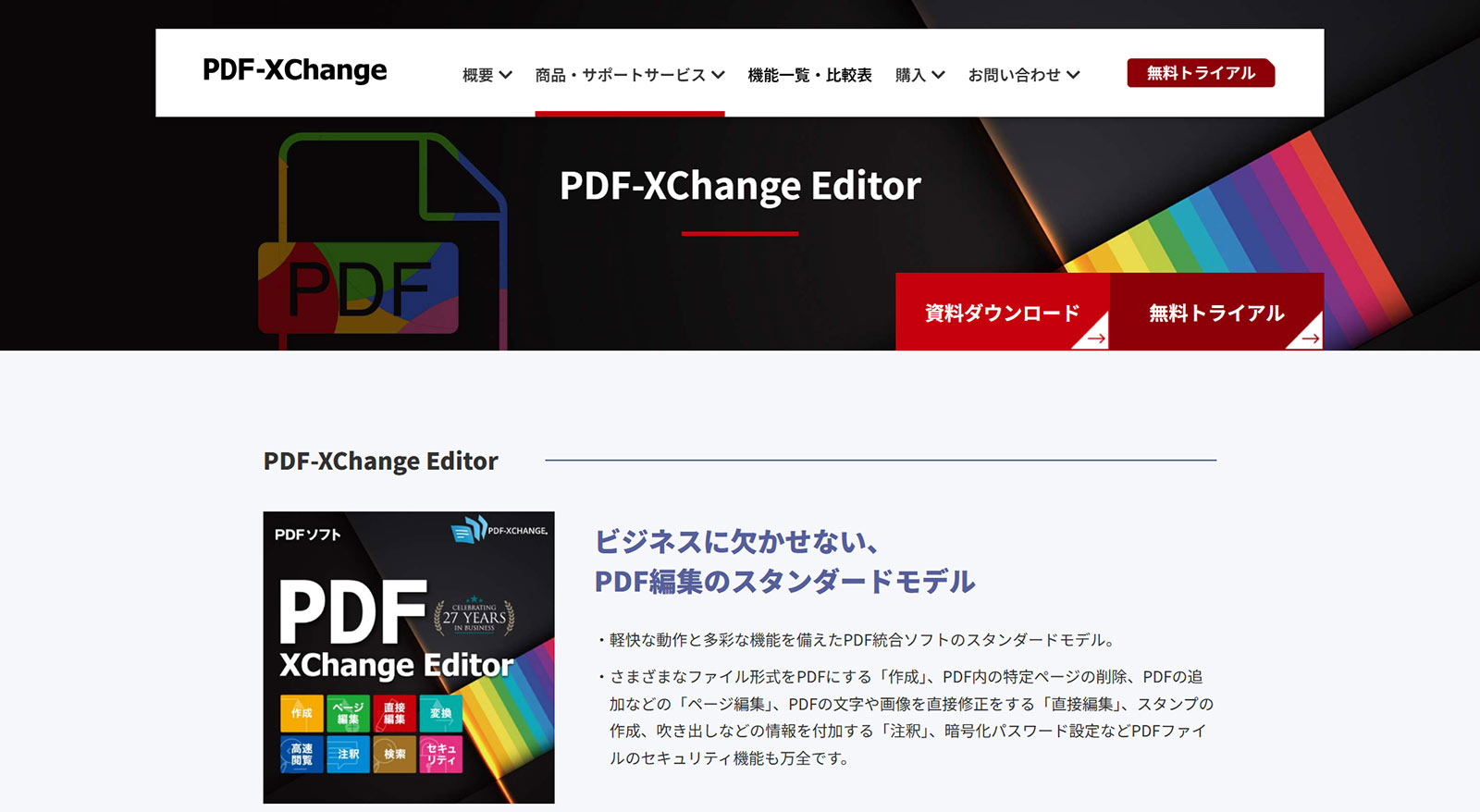Click the PDF-XChange Editor product box image
This screenshot has height=812, width=1480.
409,658
